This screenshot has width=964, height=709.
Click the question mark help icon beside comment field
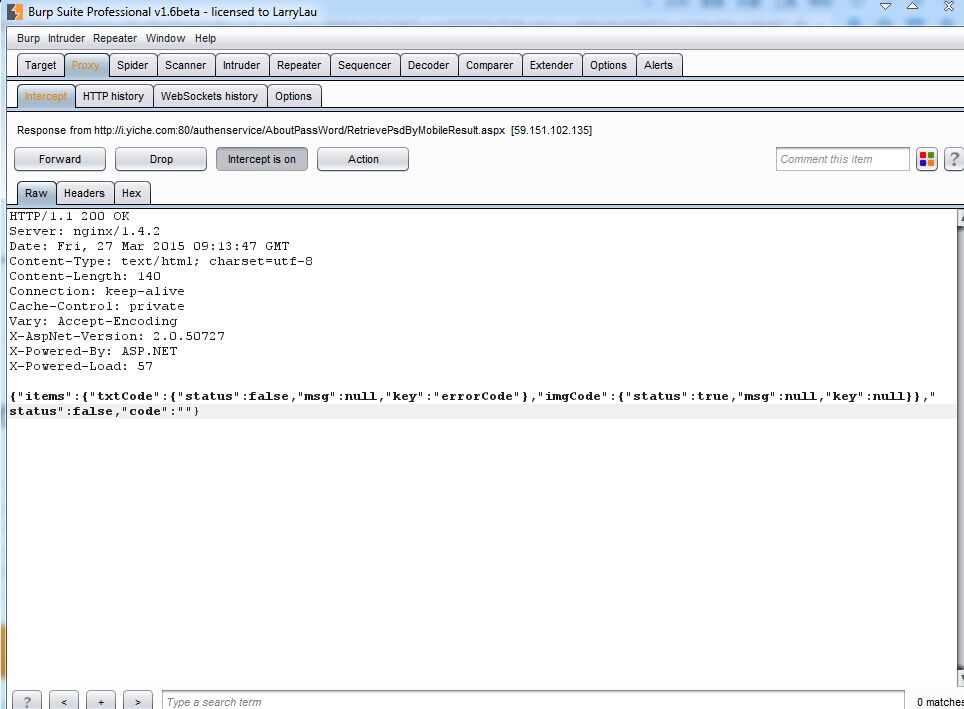pos(954,159)
